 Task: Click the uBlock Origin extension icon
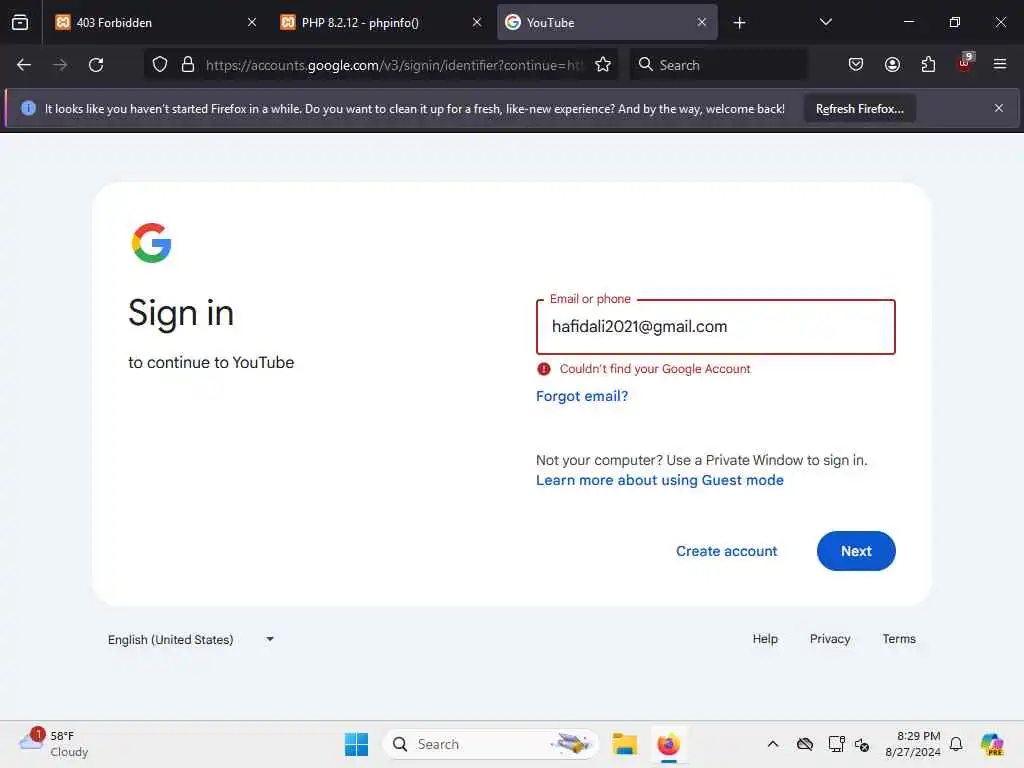coord(965,63)
